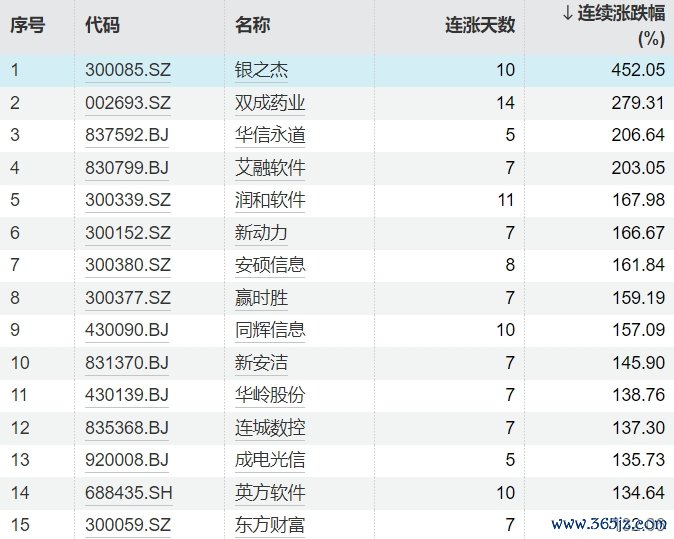Screen dimensions: 674x539
Task: Select row number 9
Action: click(x=15, y=330)
